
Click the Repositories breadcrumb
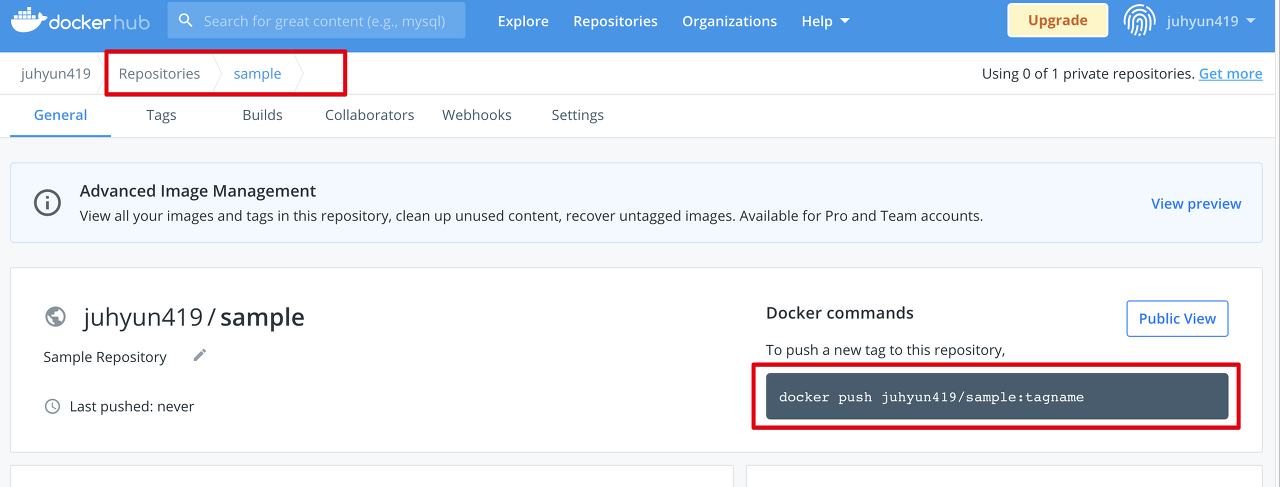click(159, 73)
